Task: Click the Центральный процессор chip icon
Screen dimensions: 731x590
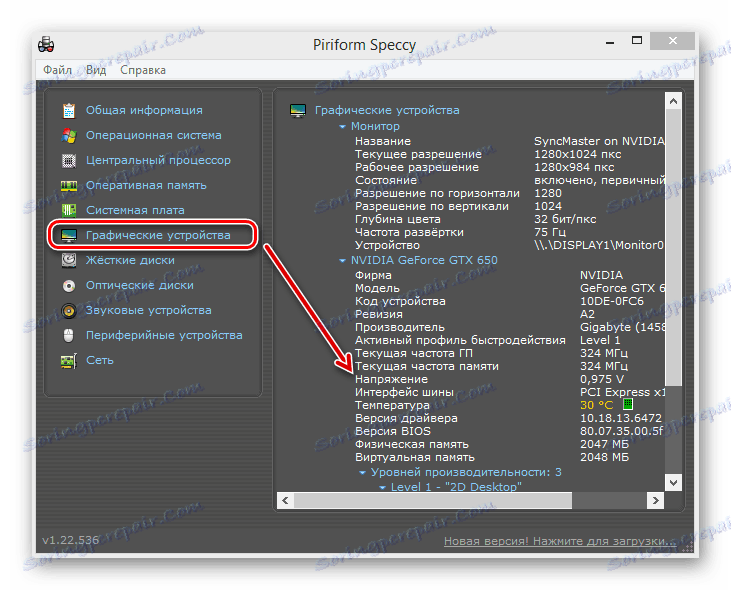Action: (x=69, y=161)
